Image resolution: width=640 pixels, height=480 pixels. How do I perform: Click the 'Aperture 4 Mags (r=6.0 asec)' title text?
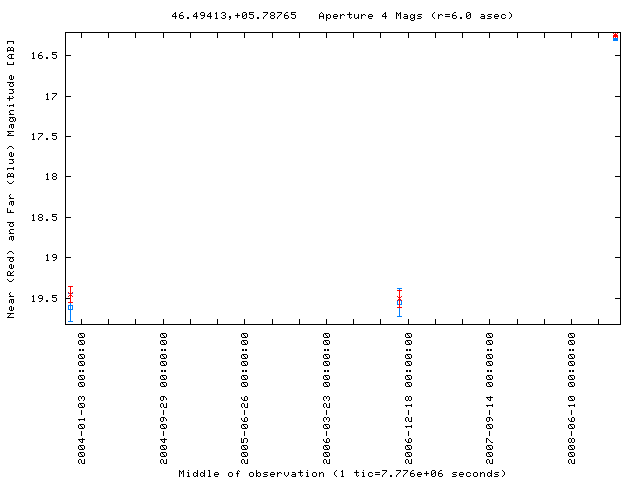click(416, 16)
